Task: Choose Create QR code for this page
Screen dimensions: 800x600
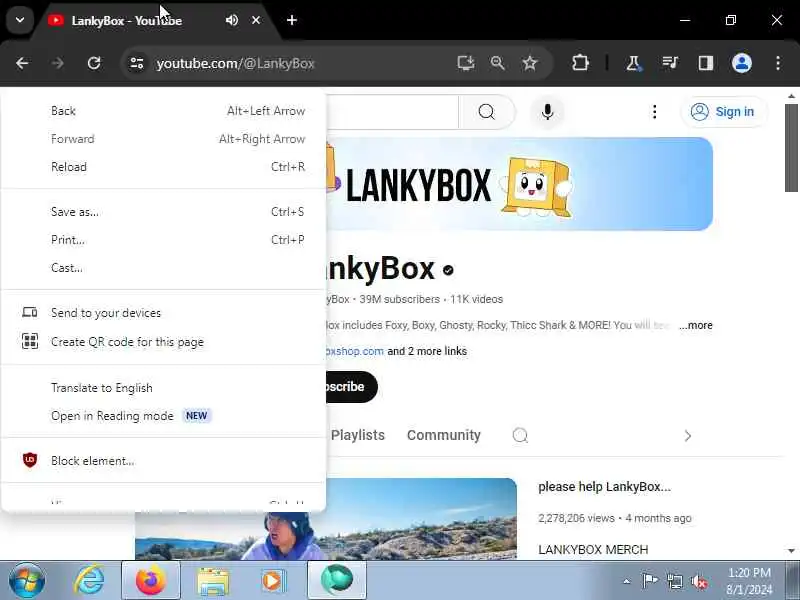Action: coord(163,342)
